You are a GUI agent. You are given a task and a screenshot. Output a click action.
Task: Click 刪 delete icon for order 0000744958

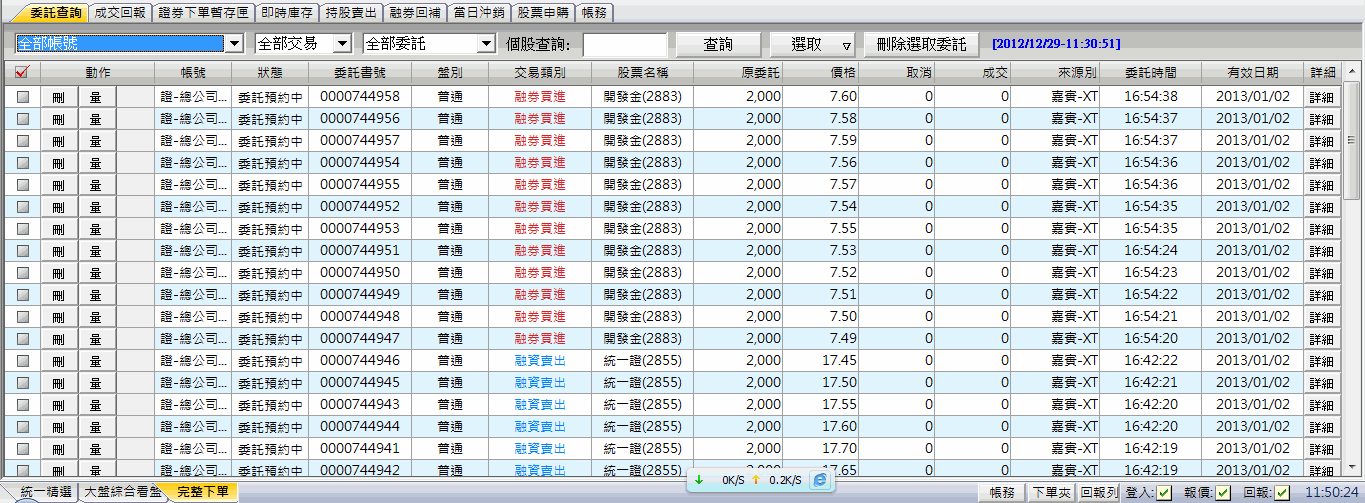pos(58,97)
